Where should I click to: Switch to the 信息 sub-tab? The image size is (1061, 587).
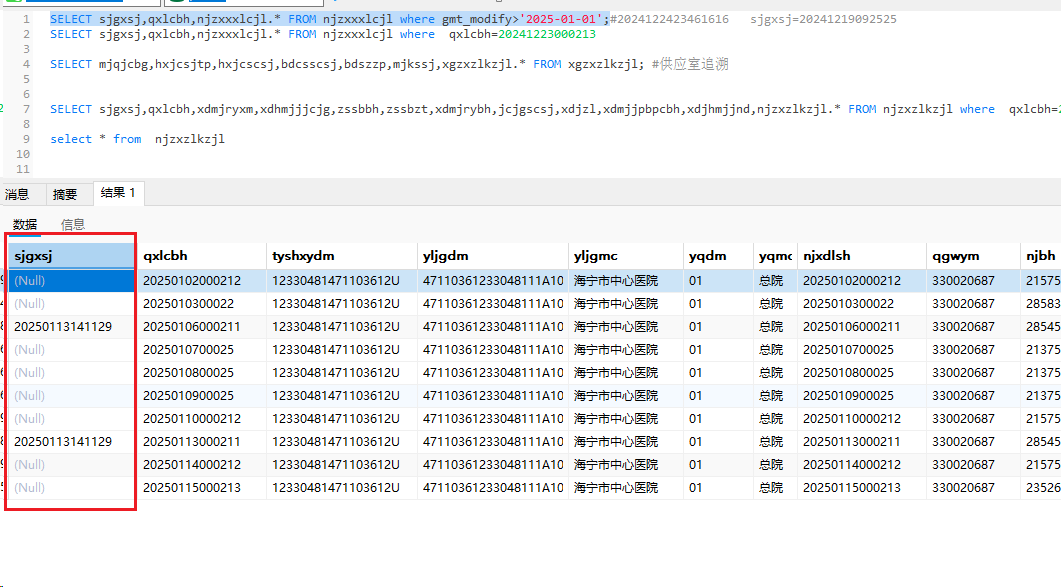tap(72, 224)
